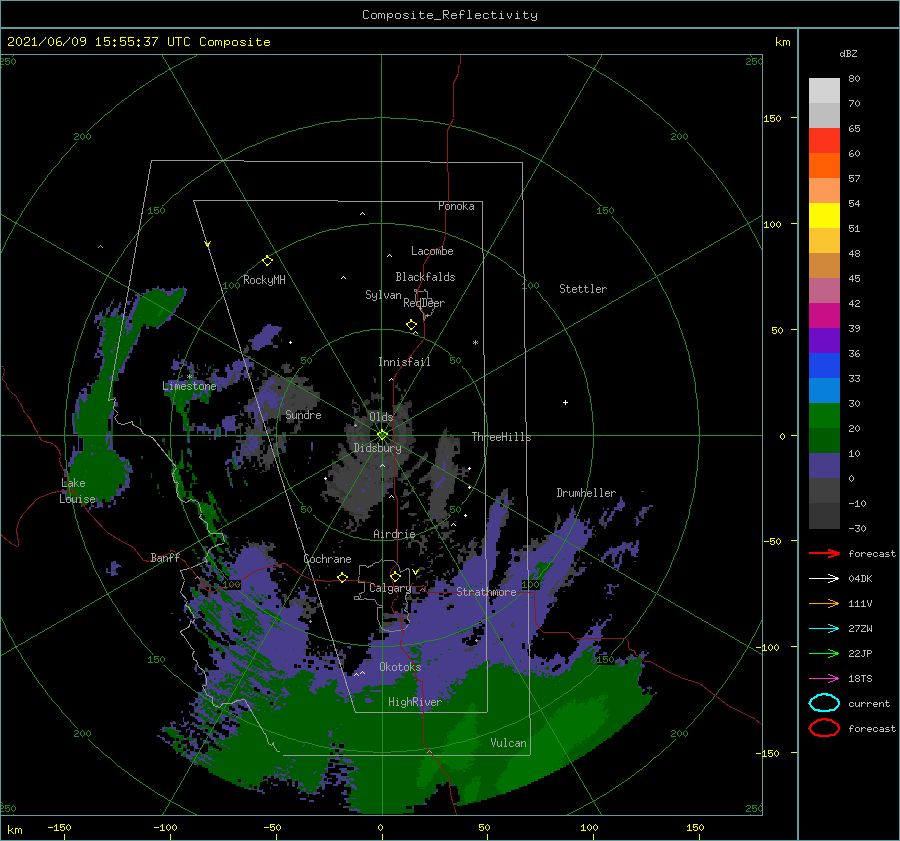
Task: Click the 'Cochrane' city label
Action: coord(327,559)
